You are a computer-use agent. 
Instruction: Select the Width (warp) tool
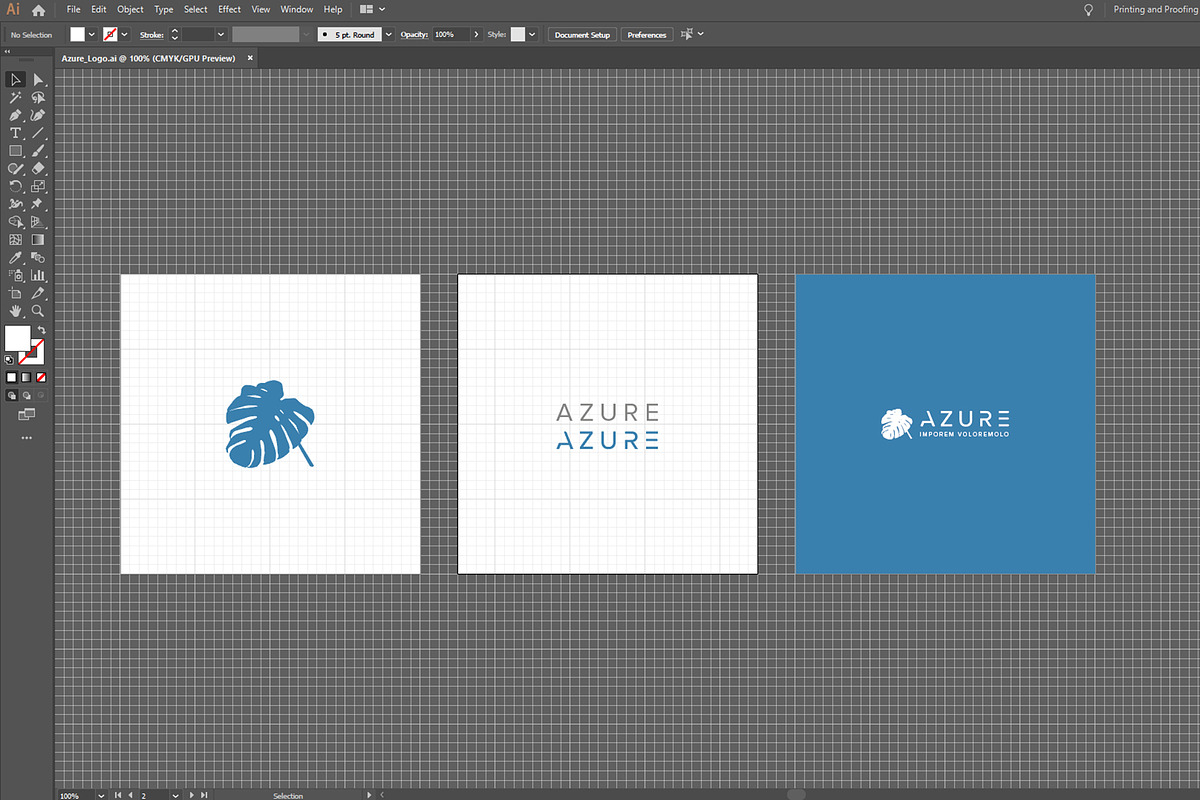pos(16,204)
